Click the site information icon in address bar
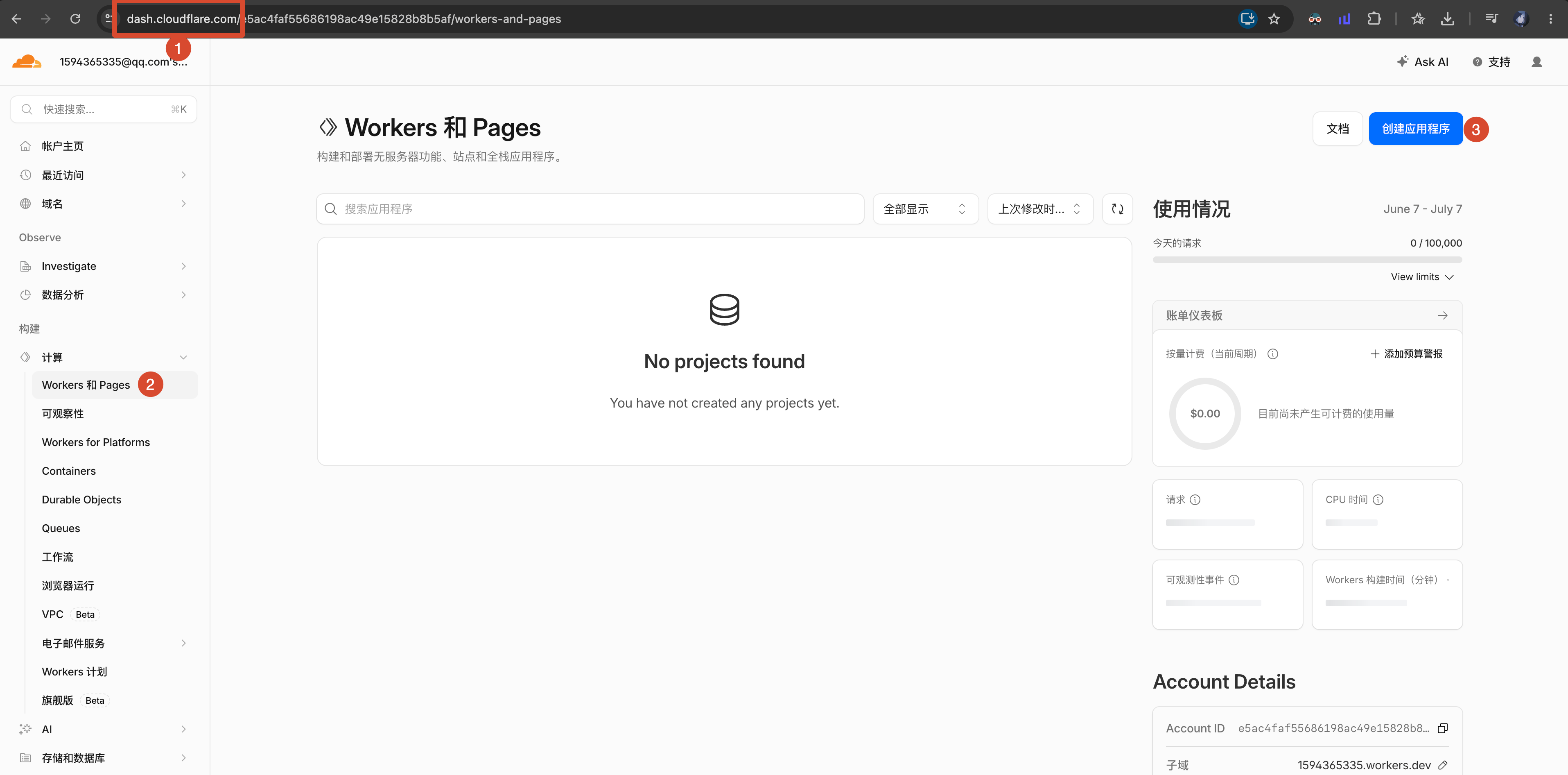Screen dimensions: 1568x775 pyautogui.click(x=109, y=19)
